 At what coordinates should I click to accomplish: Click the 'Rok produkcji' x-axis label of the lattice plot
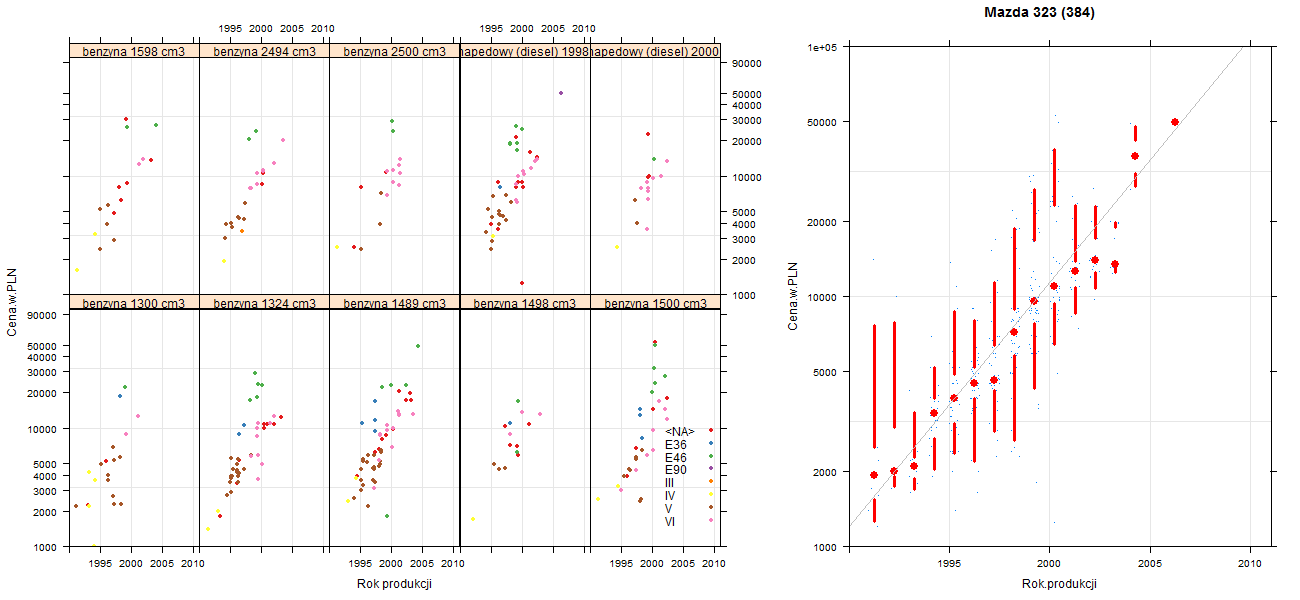point(394,585)
